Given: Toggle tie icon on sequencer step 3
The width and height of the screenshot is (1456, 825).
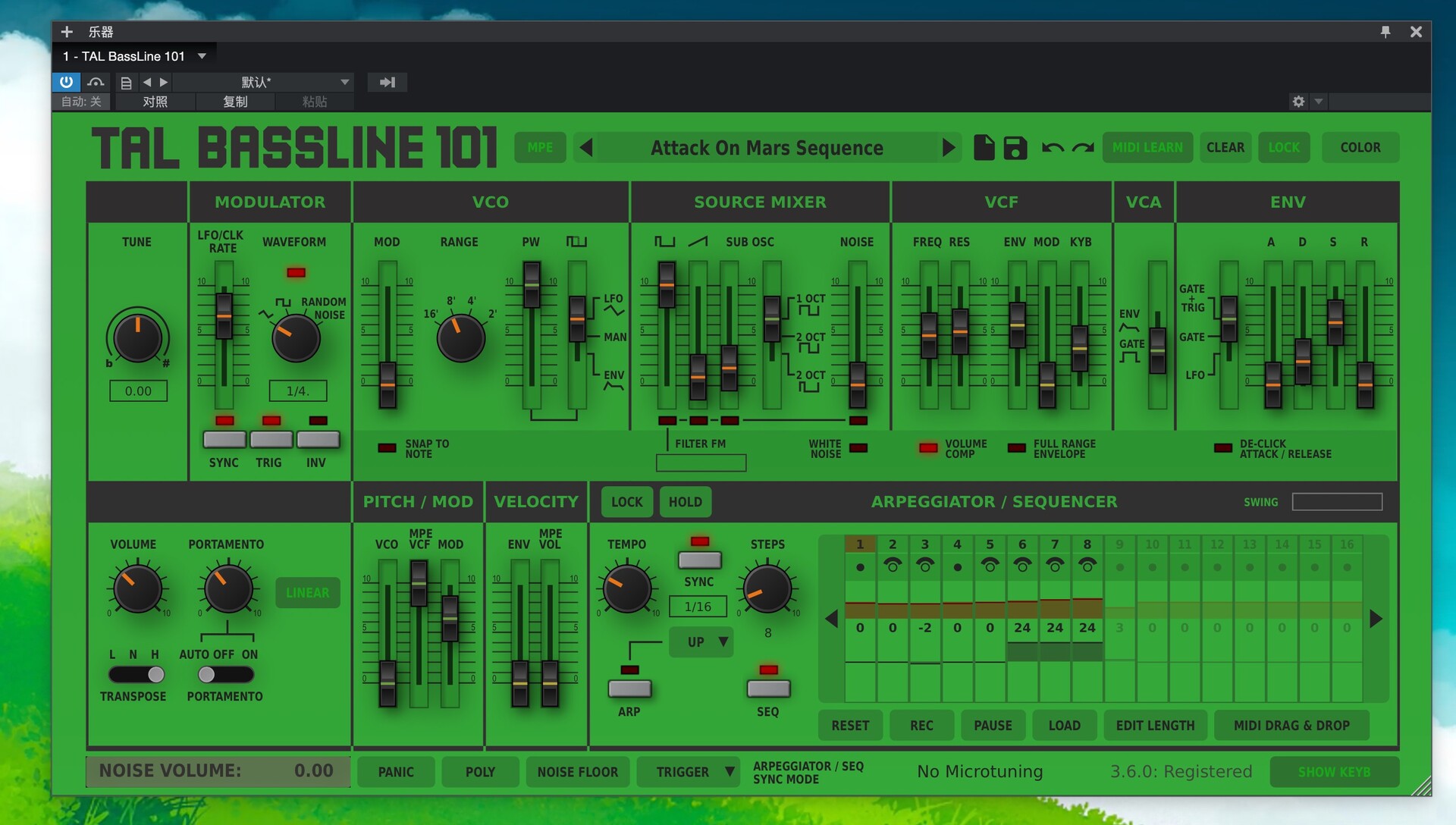Looking at the screenshot, I should click(925, 566).
